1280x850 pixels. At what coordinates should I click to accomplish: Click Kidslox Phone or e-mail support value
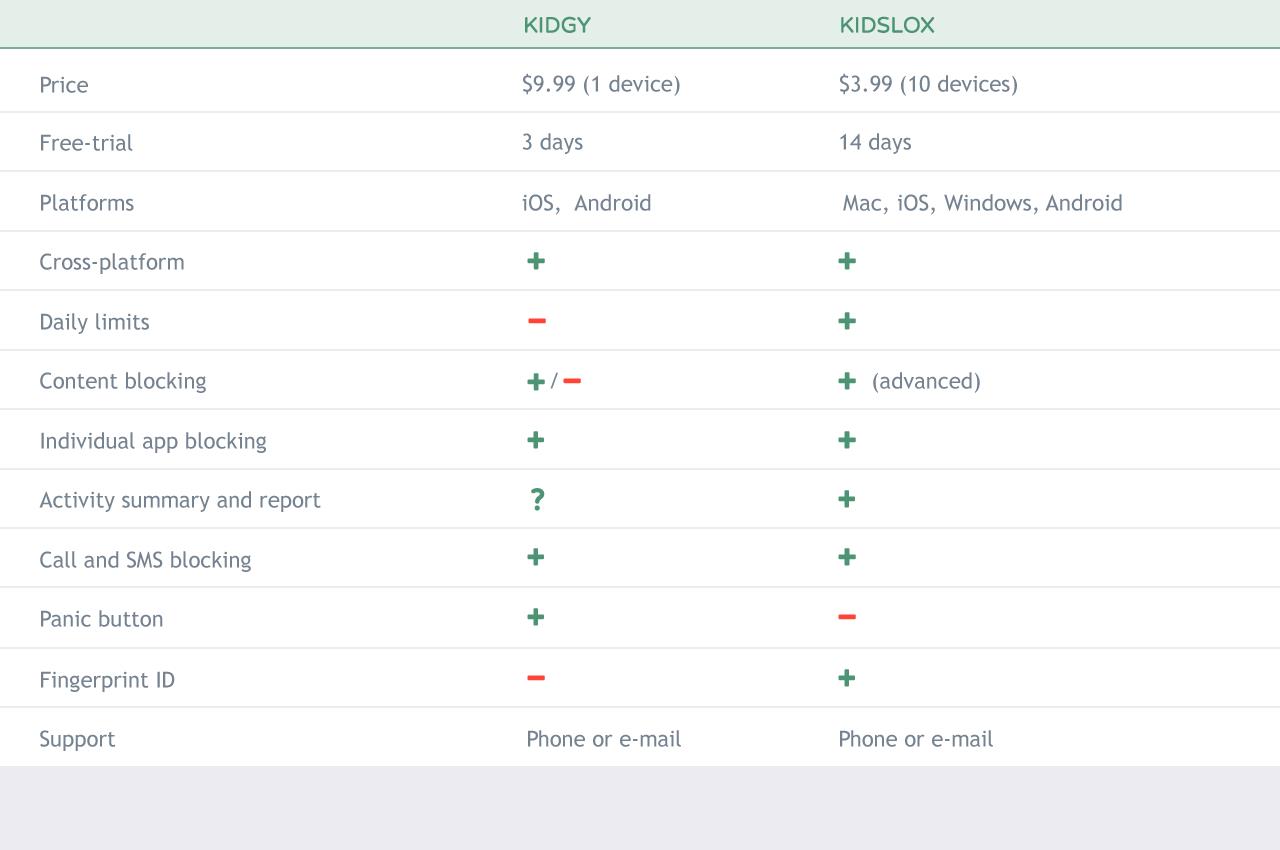point(916,739)
